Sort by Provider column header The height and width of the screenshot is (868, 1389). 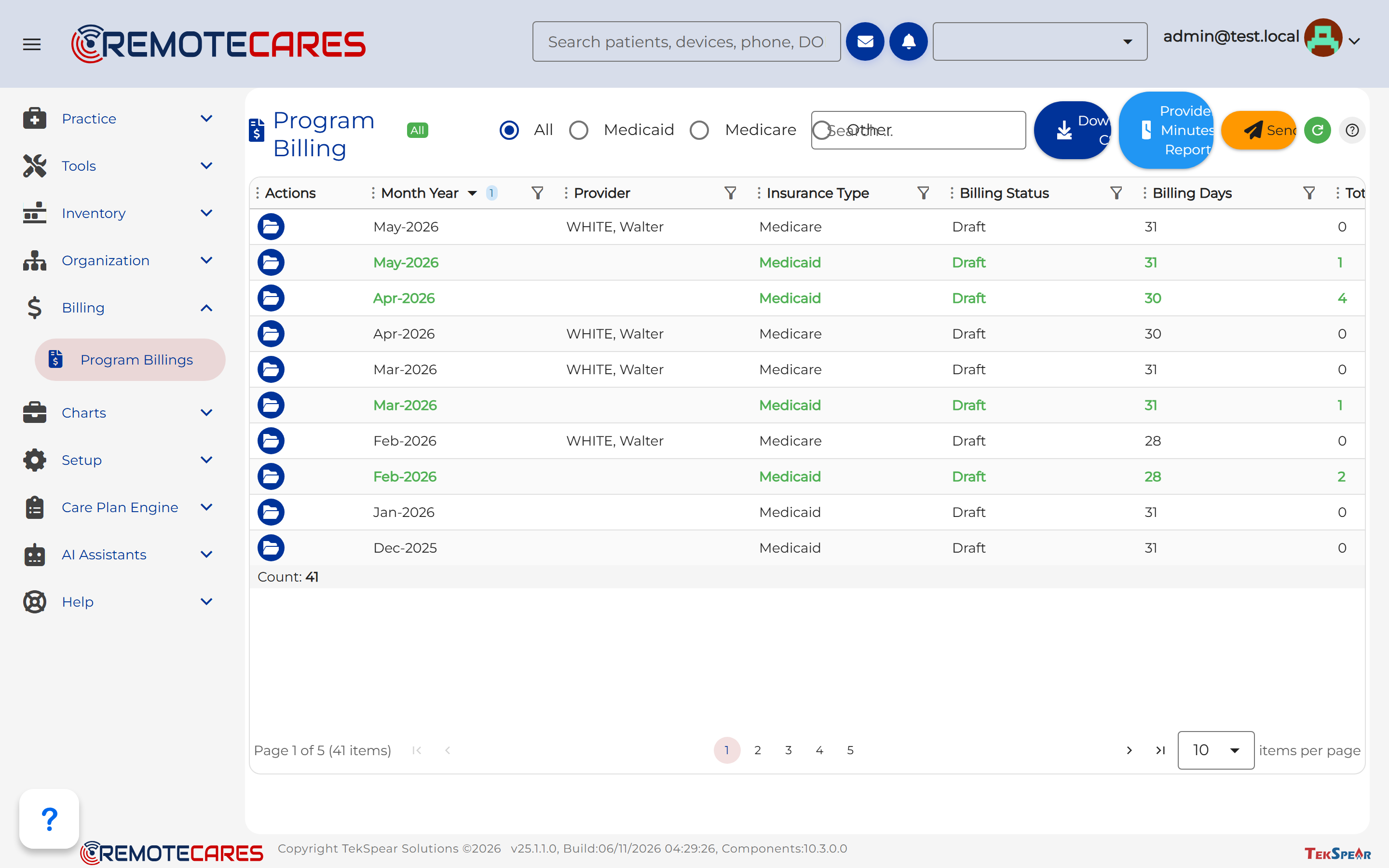tap(602, 193)
